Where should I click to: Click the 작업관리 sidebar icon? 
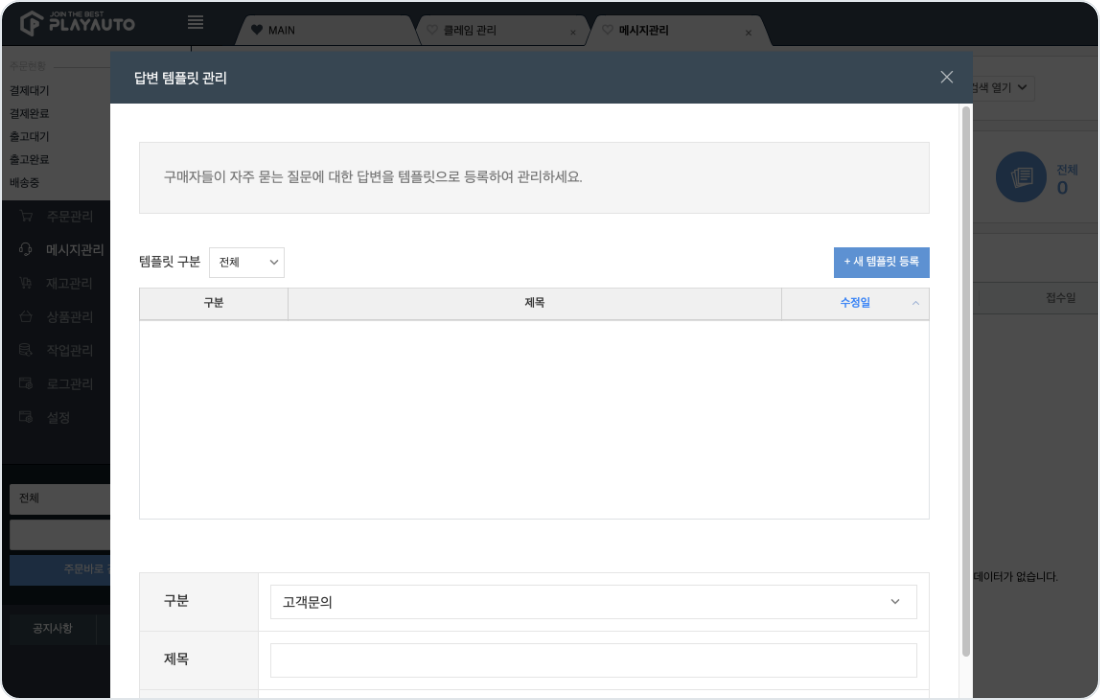click(x=26, y=351)
